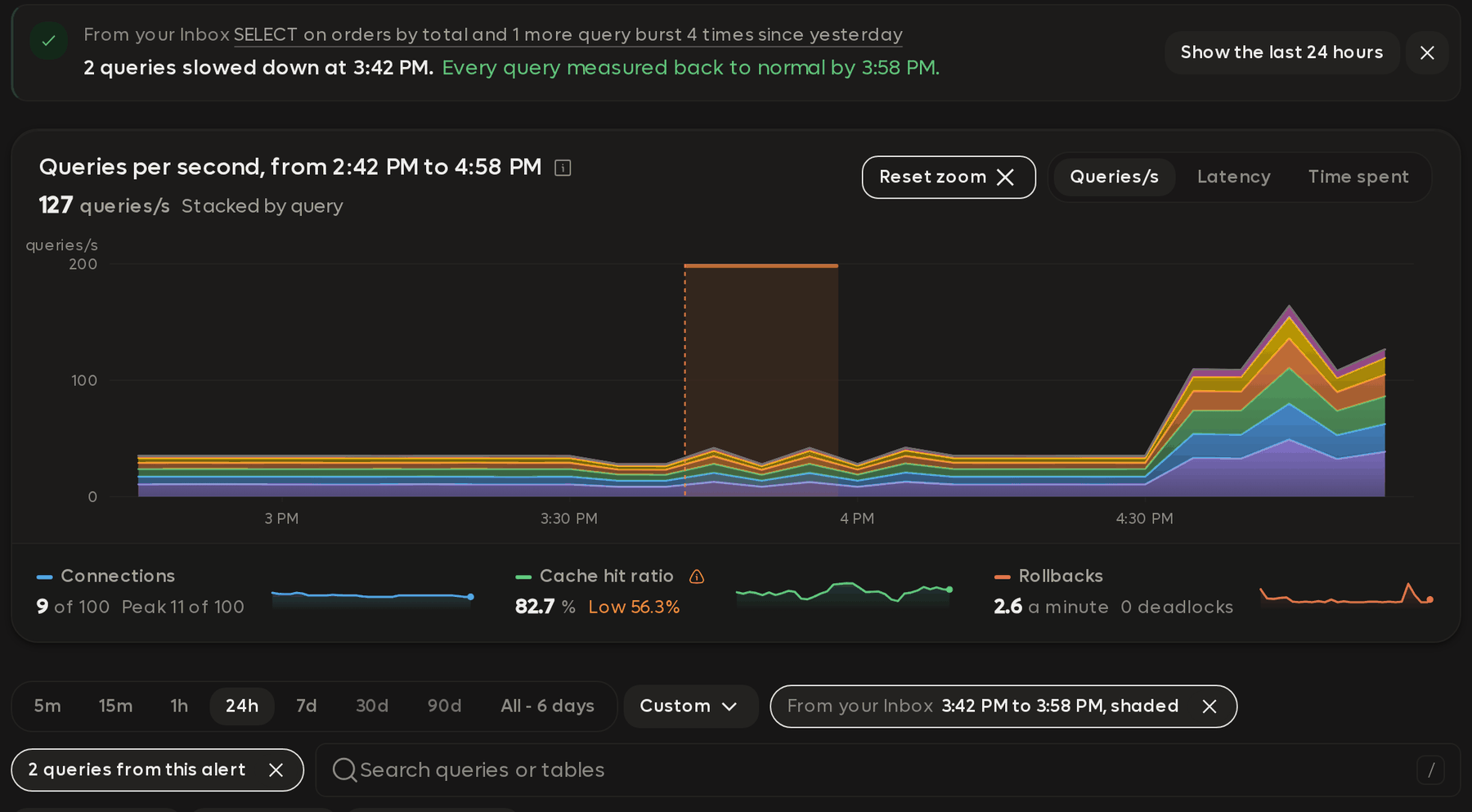
Task: Click the warning icon next to Cache hit ratio
Action: 697,576
